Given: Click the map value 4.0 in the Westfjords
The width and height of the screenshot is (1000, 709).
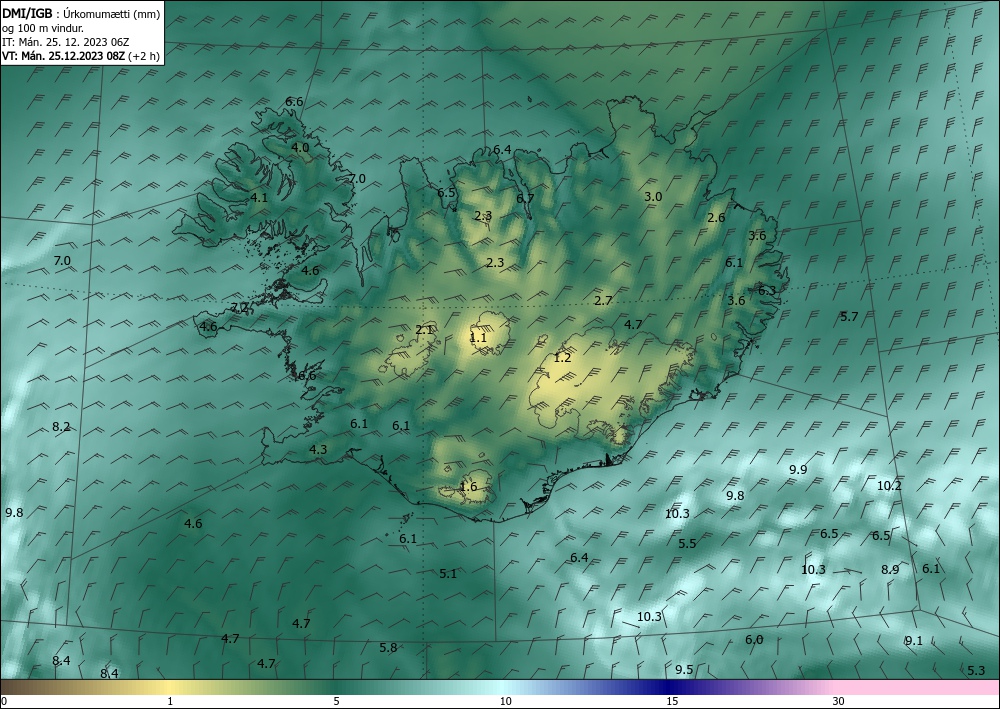Looking at the screenshot, I should [x=300, y=147].
